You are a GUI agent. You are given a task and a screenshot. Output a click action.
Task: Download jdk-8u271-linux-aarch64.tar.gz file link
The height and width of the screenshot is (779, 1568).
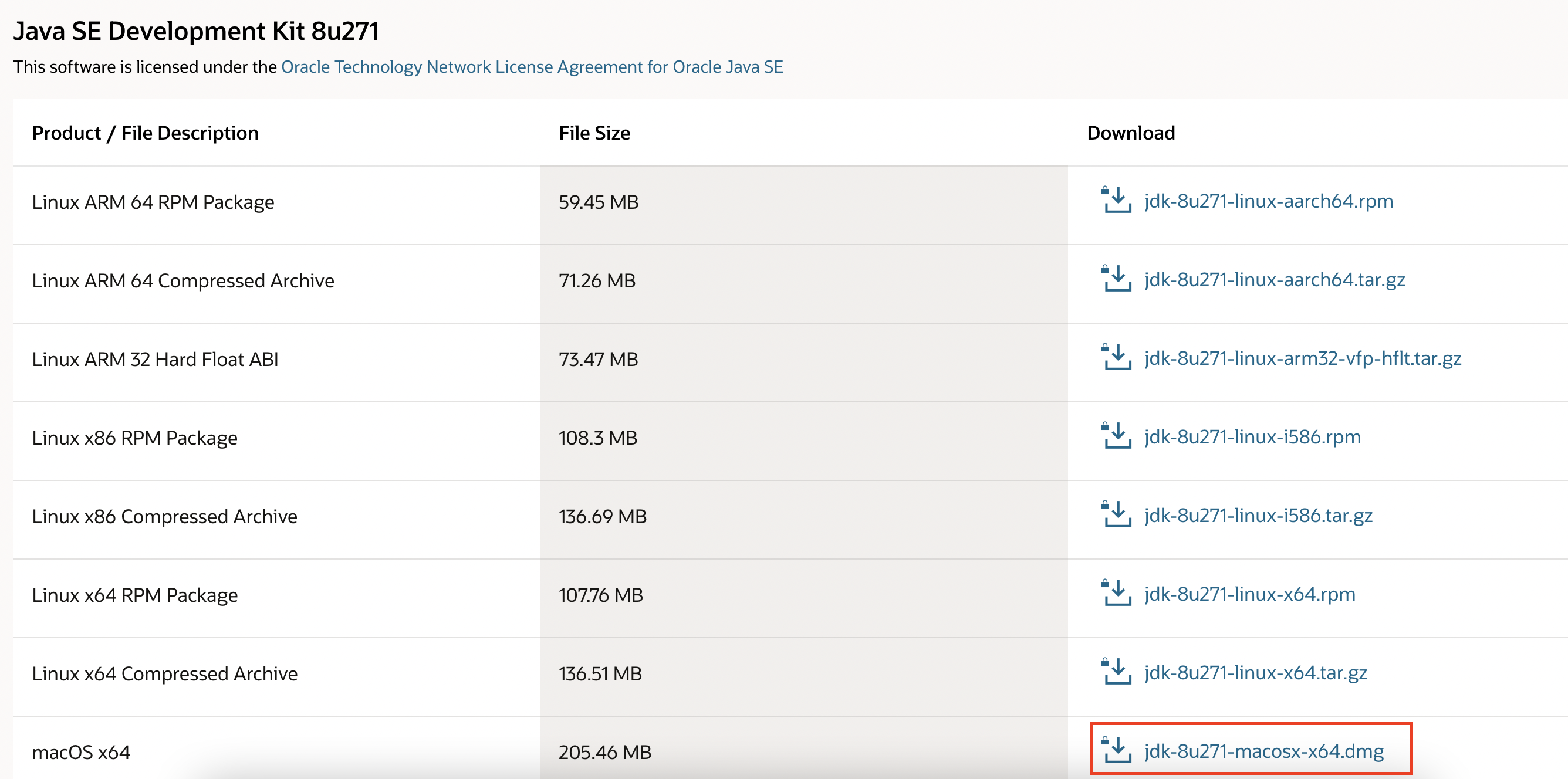1274,279
